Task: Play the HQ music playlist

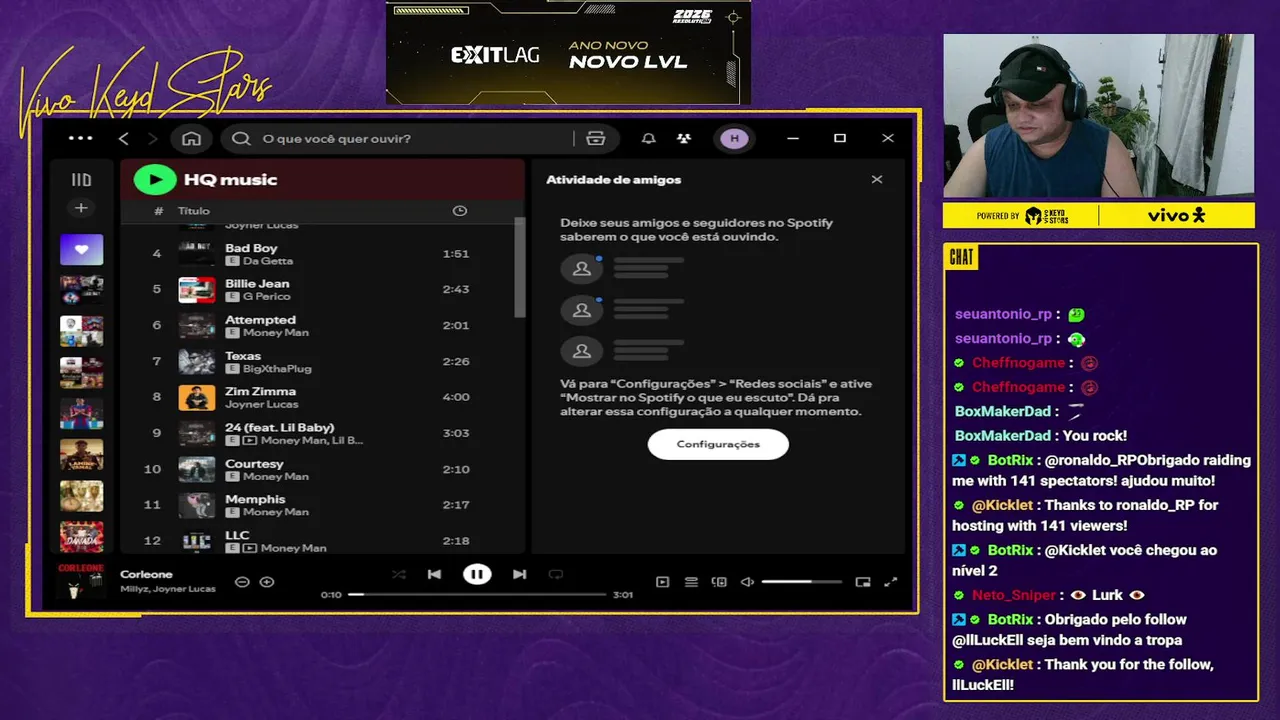Action: [x=154, y=180]
